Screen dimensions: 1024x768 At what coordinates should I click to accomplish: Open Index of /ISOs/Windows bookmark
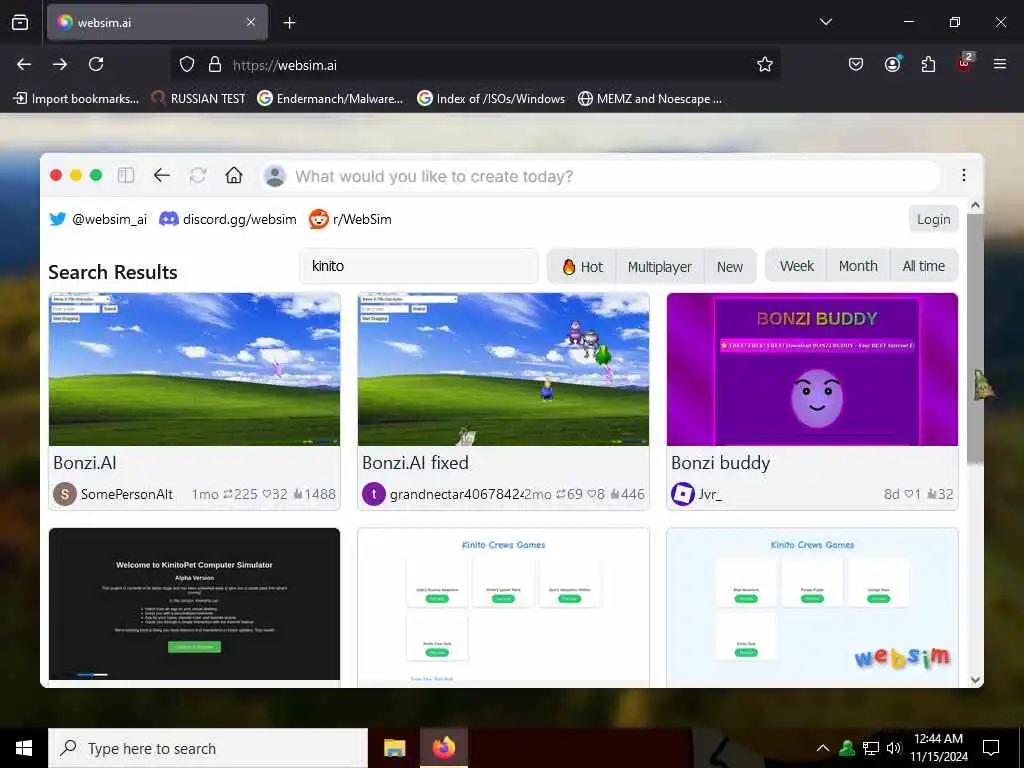[x=491, y=99]
